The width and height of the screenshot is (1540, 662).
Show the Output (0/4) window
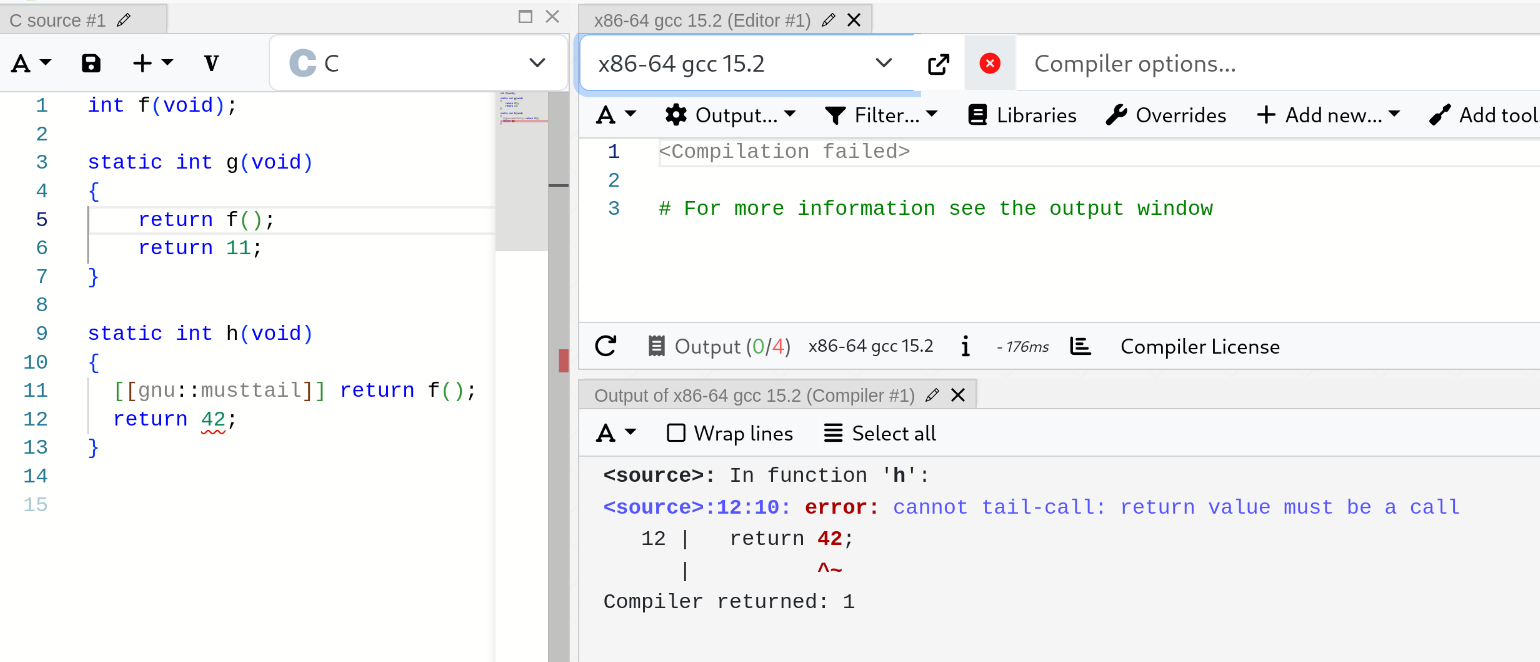(719, 346)
